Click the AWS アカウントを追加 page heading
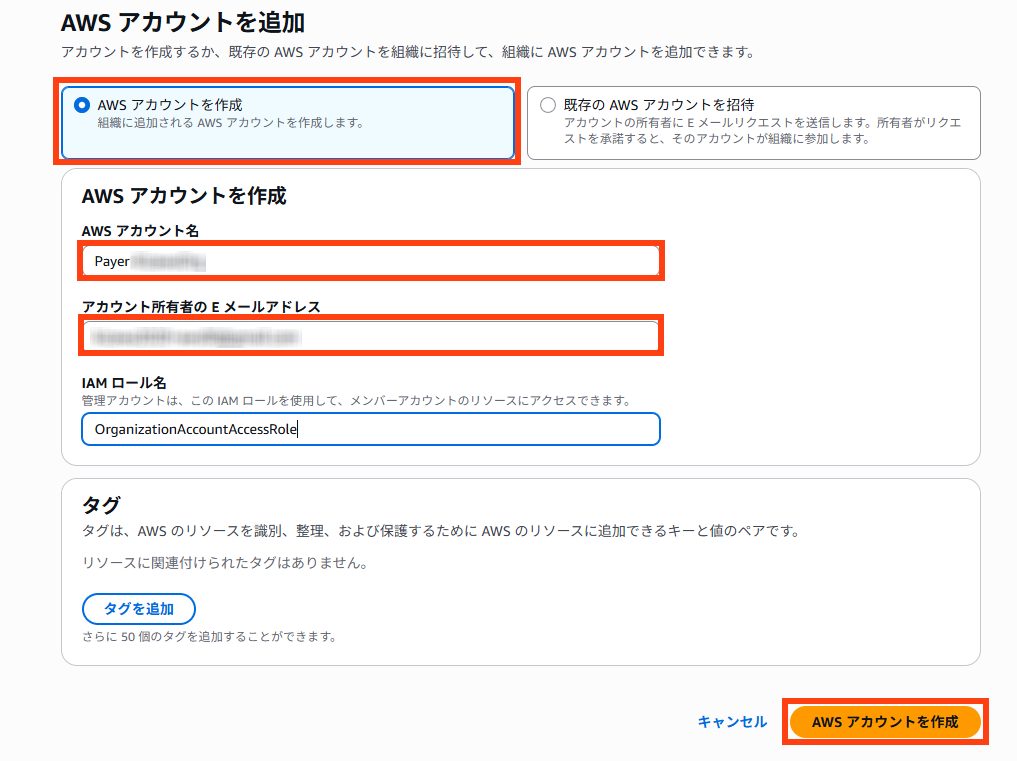 point(183,21)
